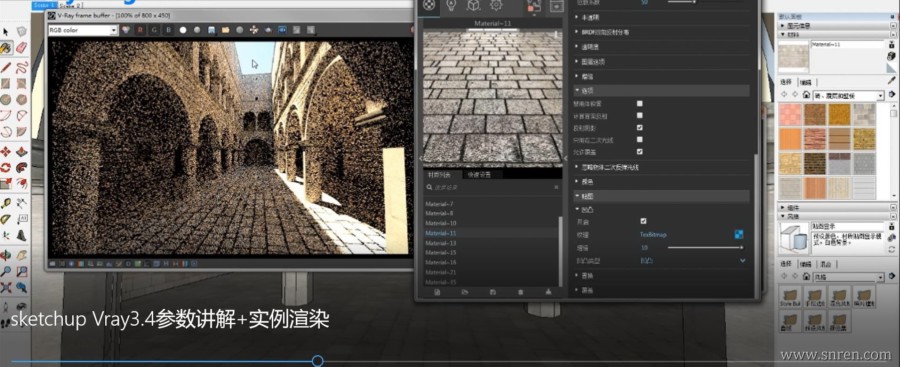Click the bump amount slider
Viewport: 900px width, 367px height.
[x=705, y=248]
